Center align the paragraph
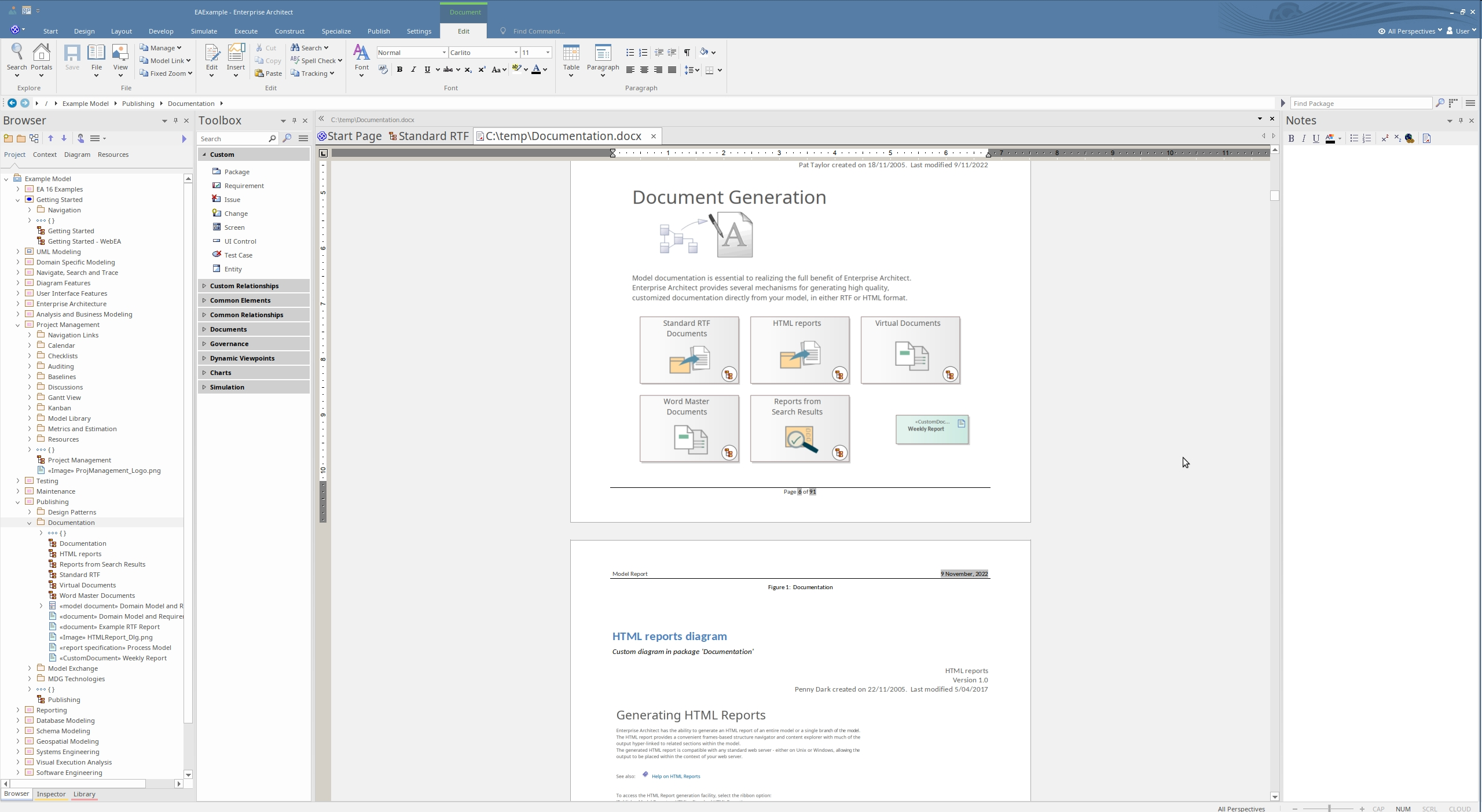This screenshot has width=1482, height=812. click(x=644, y=69)
